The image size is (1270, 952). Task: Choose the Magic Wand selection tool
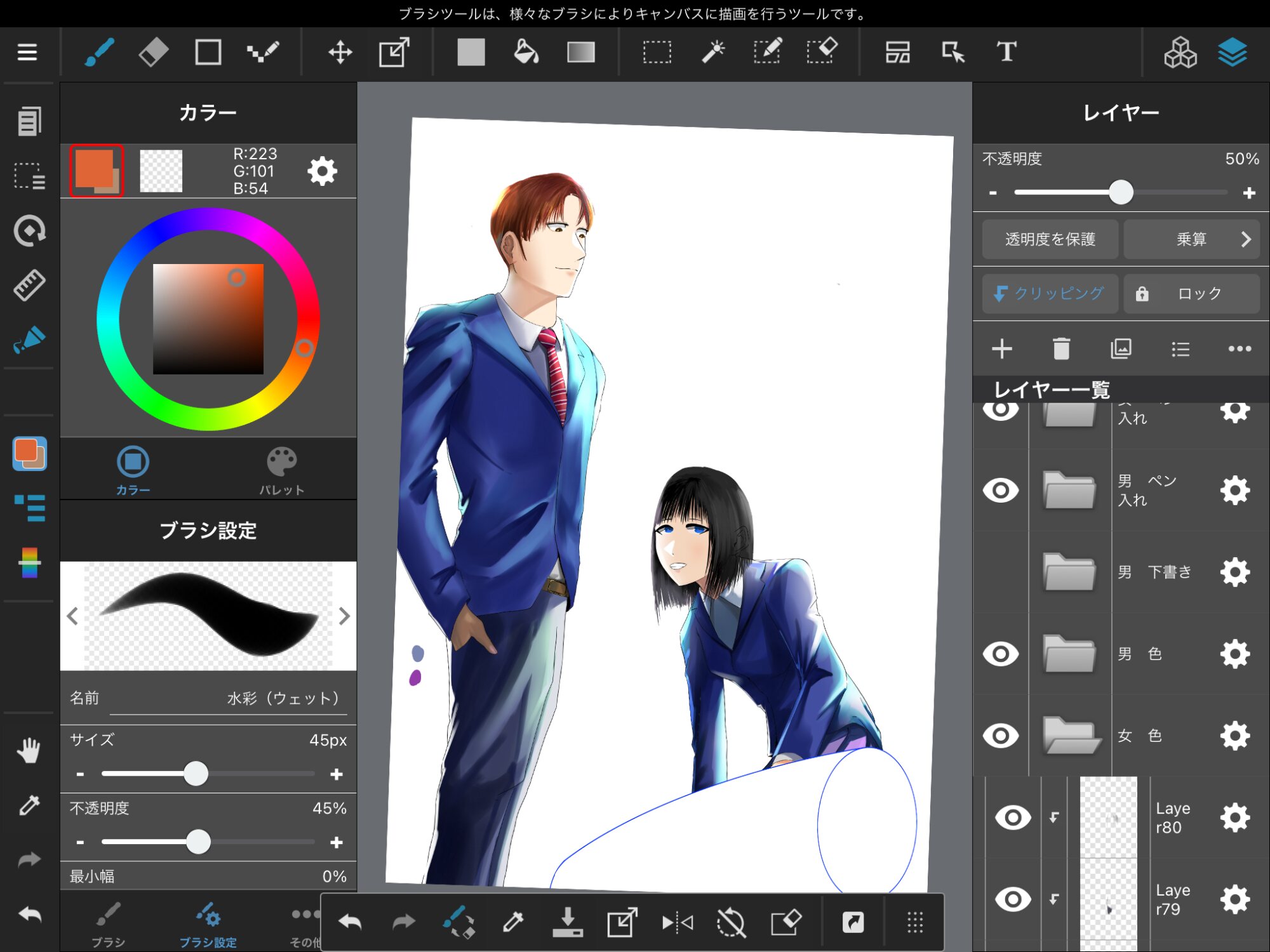(x=712, y=52)
